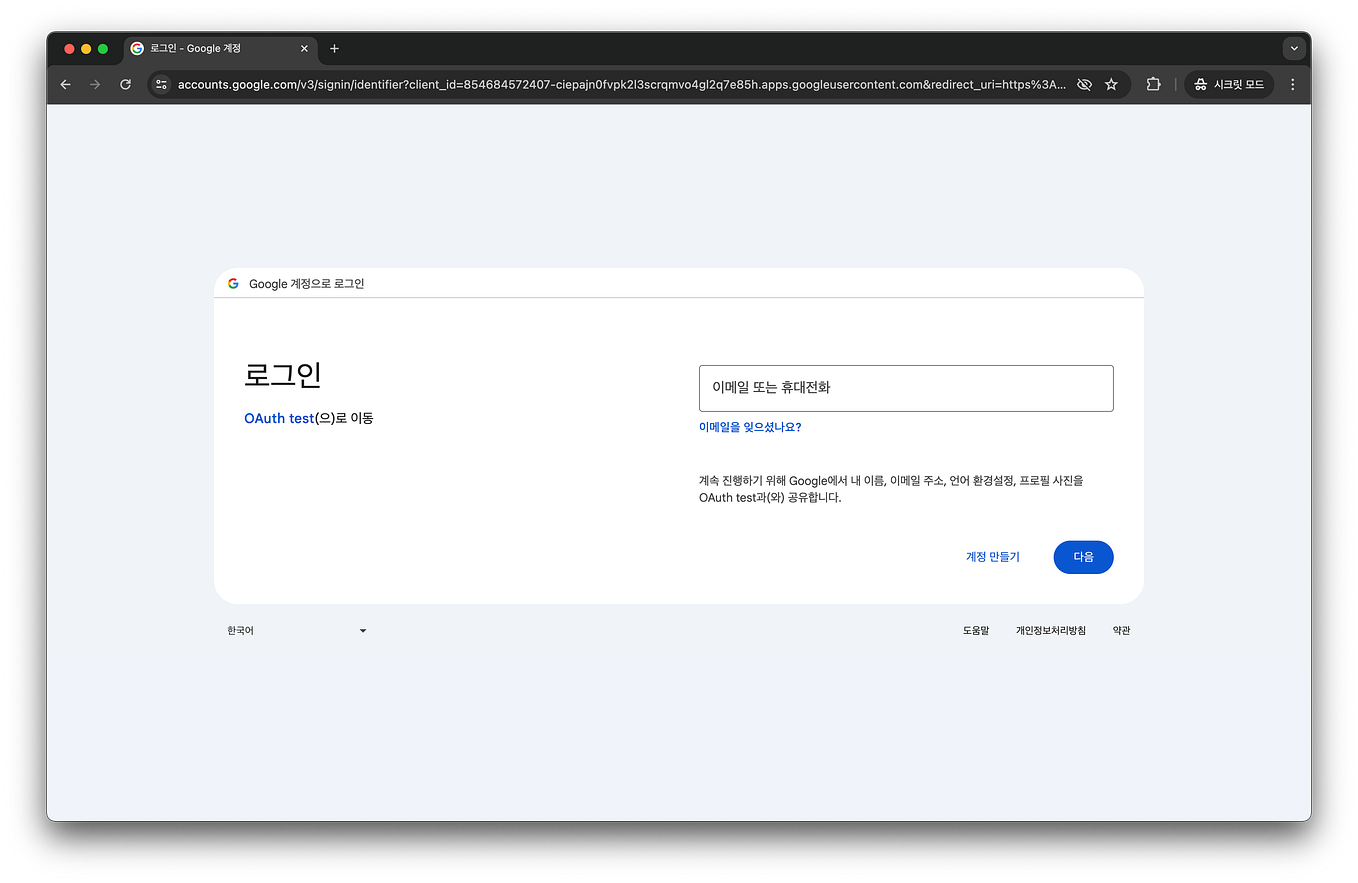Screen dimensions: 1358x883
Task: Open a new tab with the plus button
Action: [x=334, y=48]
